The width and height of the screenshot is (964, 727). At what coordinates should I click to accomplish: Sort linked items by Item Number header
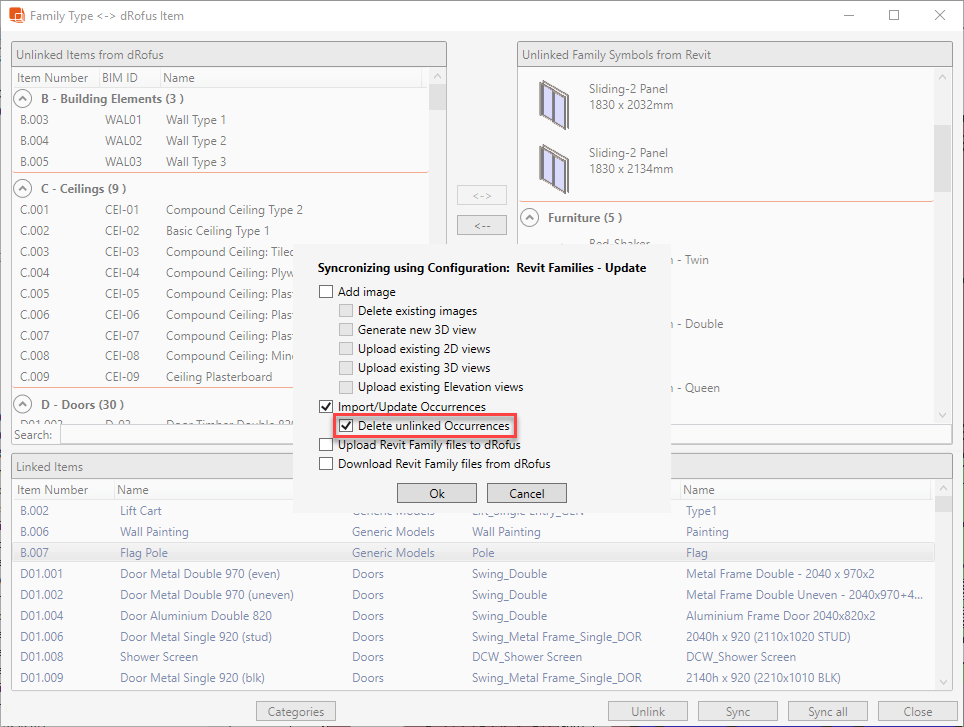pos(52,490)
